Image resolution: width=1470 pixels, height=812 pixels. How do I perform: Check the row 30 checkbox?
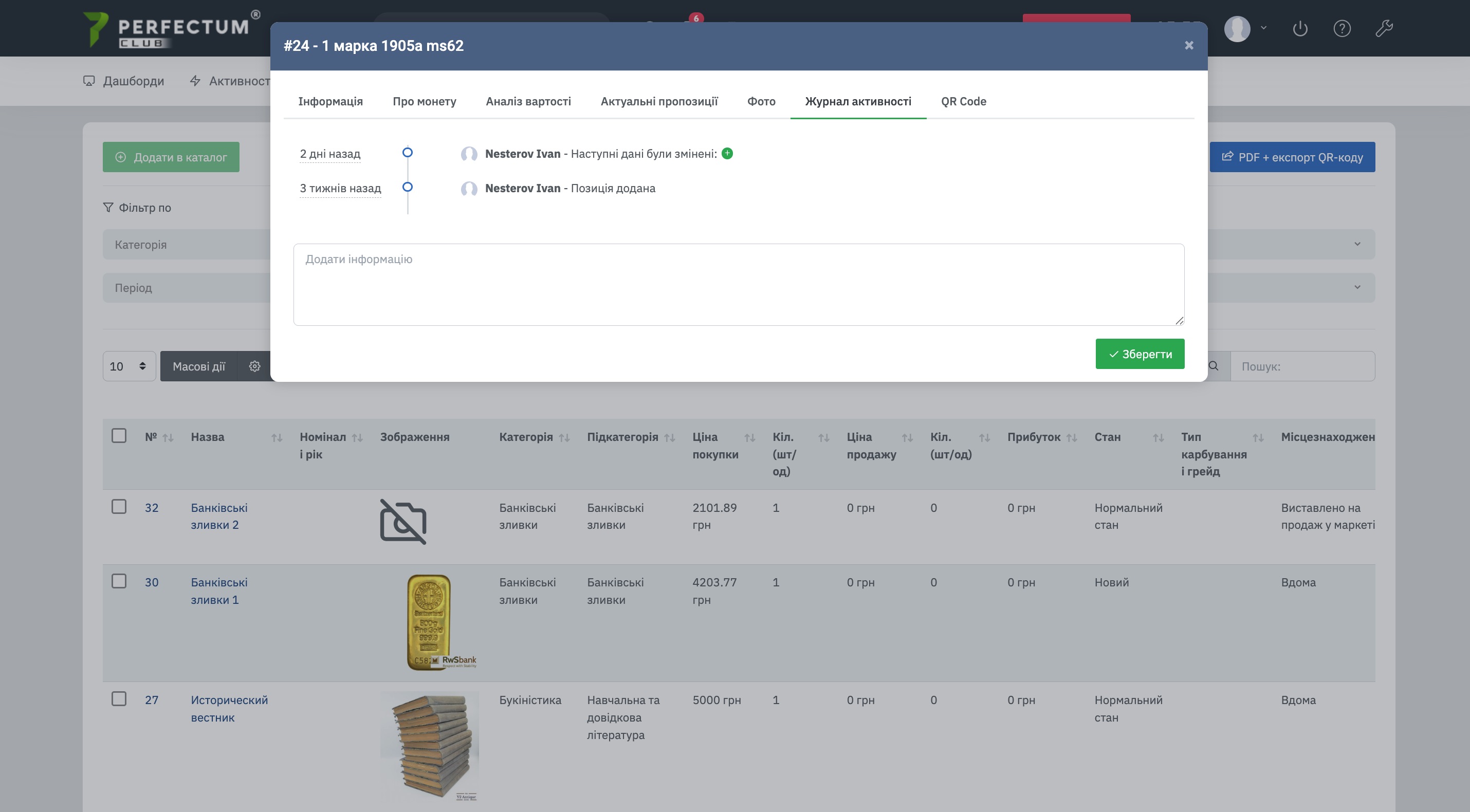click(119, 581)
